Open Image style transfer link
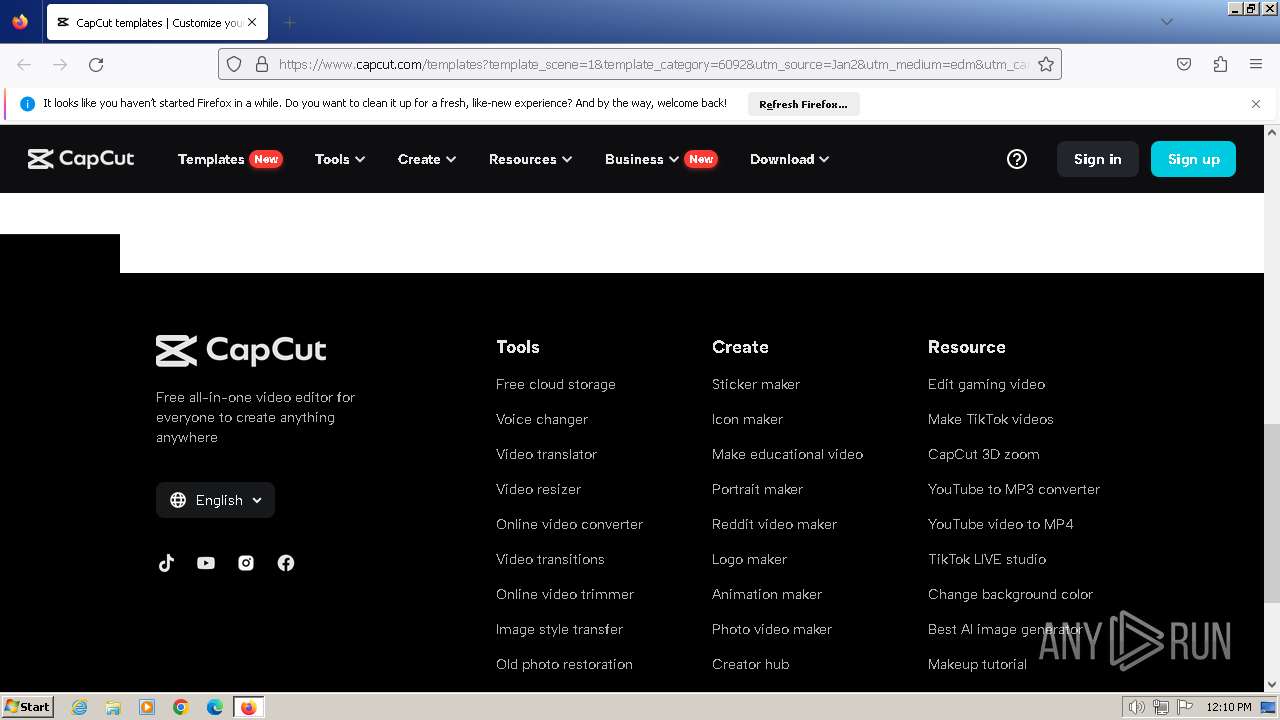Screen dimensions: 1280x720 pyautogui.click(x=559, y=629)
